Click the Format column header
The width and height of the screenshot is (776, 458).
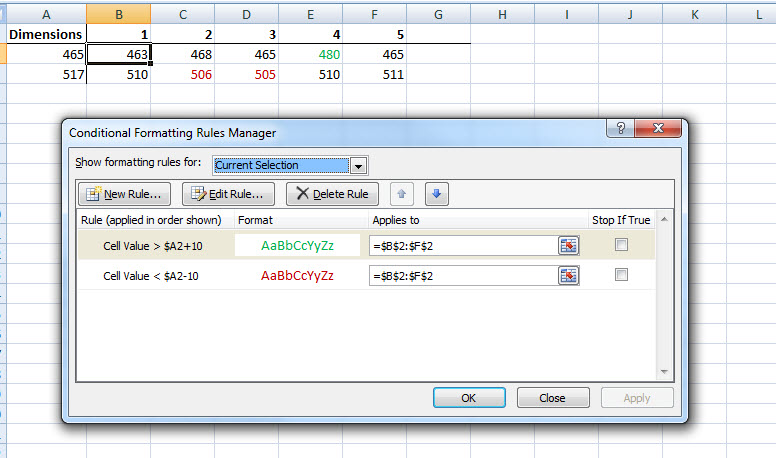coord(301,220)
